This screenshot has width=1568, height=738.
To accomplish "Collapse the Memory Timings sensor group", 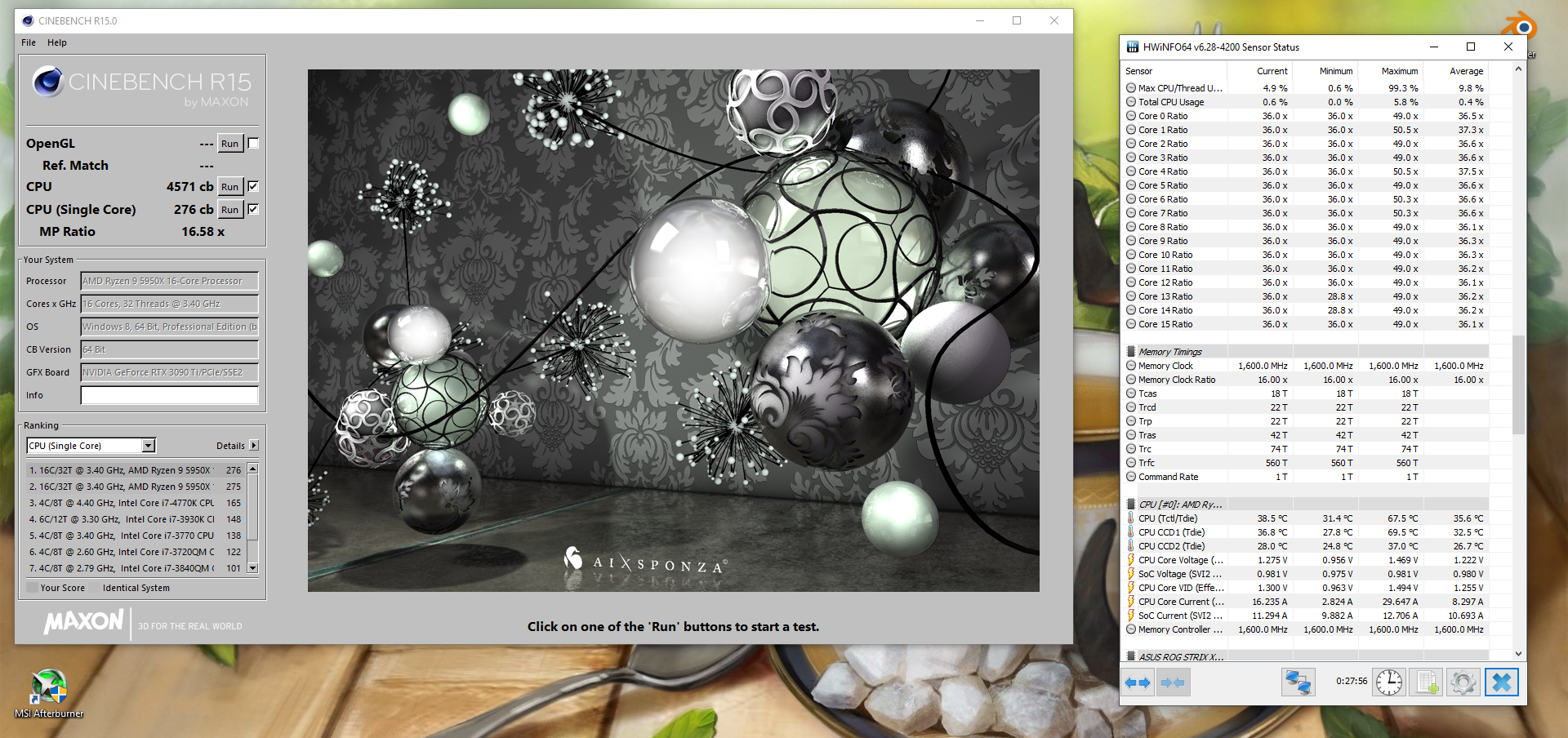I will 1131,352.
